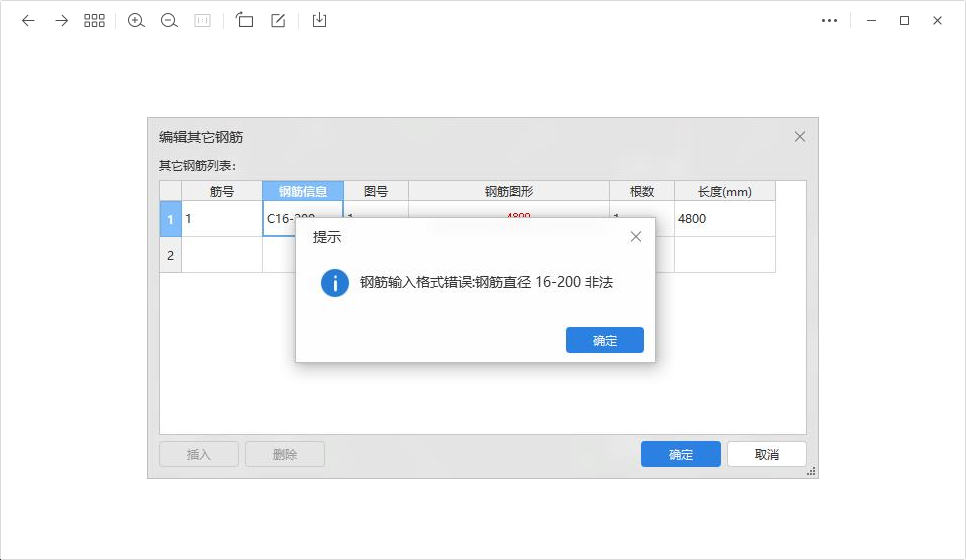Screen dimensions: 966x560
Task: Select the 根数 column header
Action: click(x=642, y=191)
